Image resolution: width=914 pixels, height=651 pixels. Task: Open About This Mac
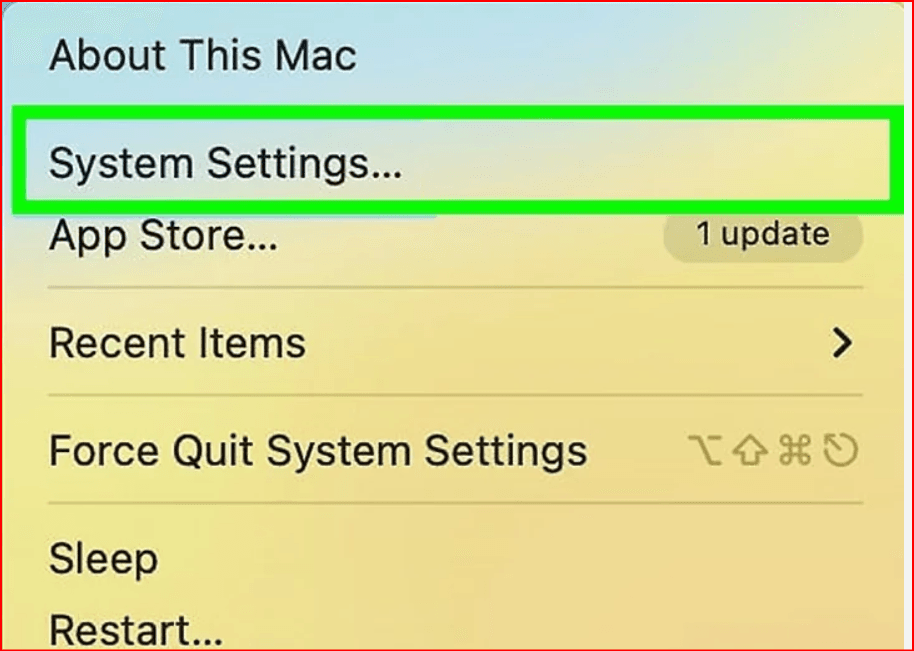click(x=202, y=56)
